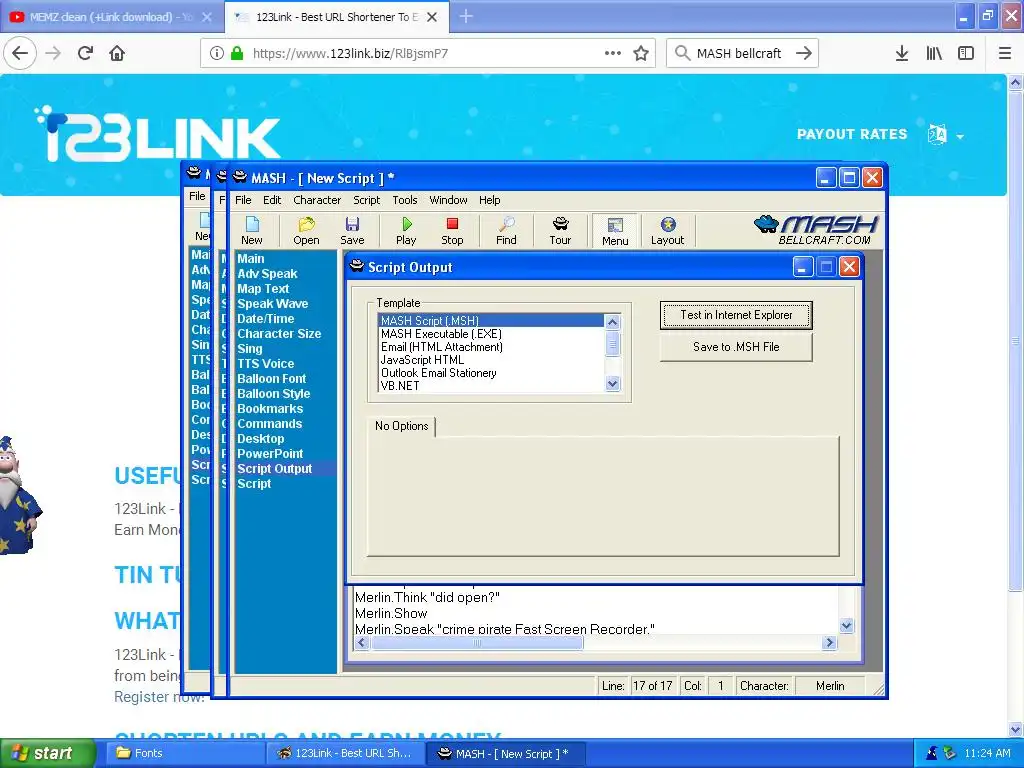
Task: Create a New script in MASH toolbar
Action: click(251, 231)
